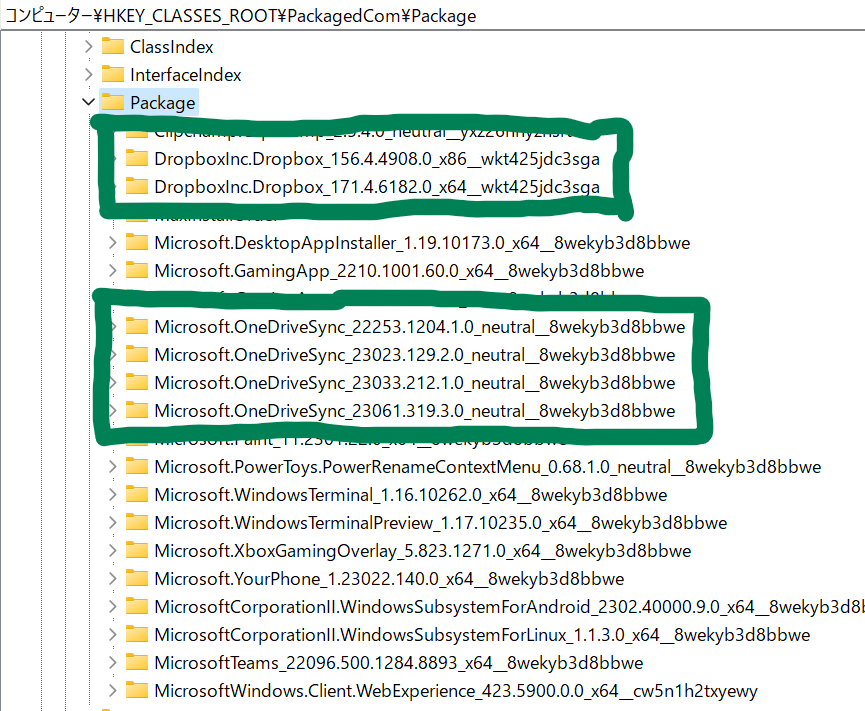Select the InterfaceIndex key name
This screenshot has width=865, height=711.
coord(185,75)
